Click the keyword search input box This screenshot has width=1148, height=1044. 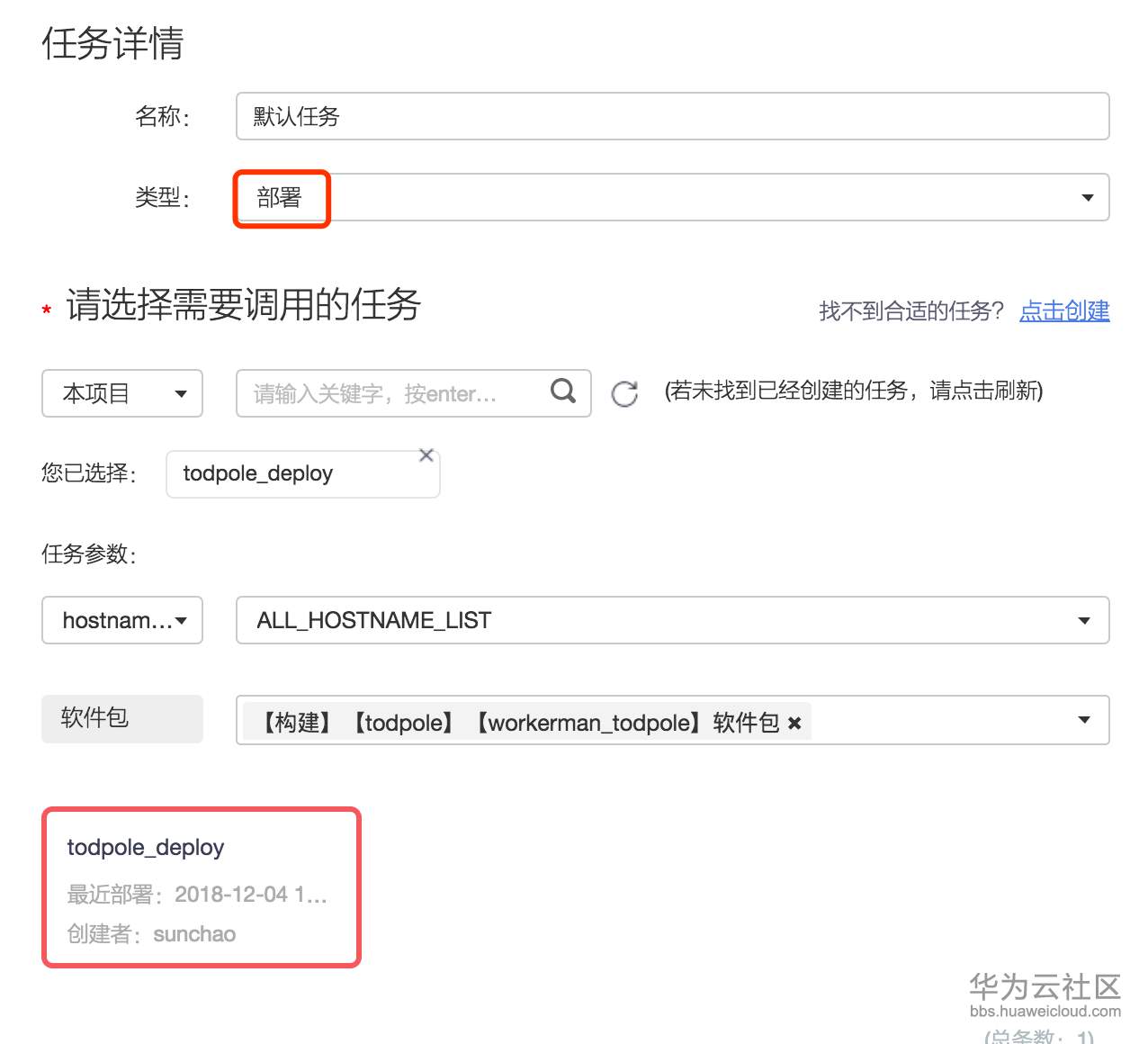tap(387, 393)
